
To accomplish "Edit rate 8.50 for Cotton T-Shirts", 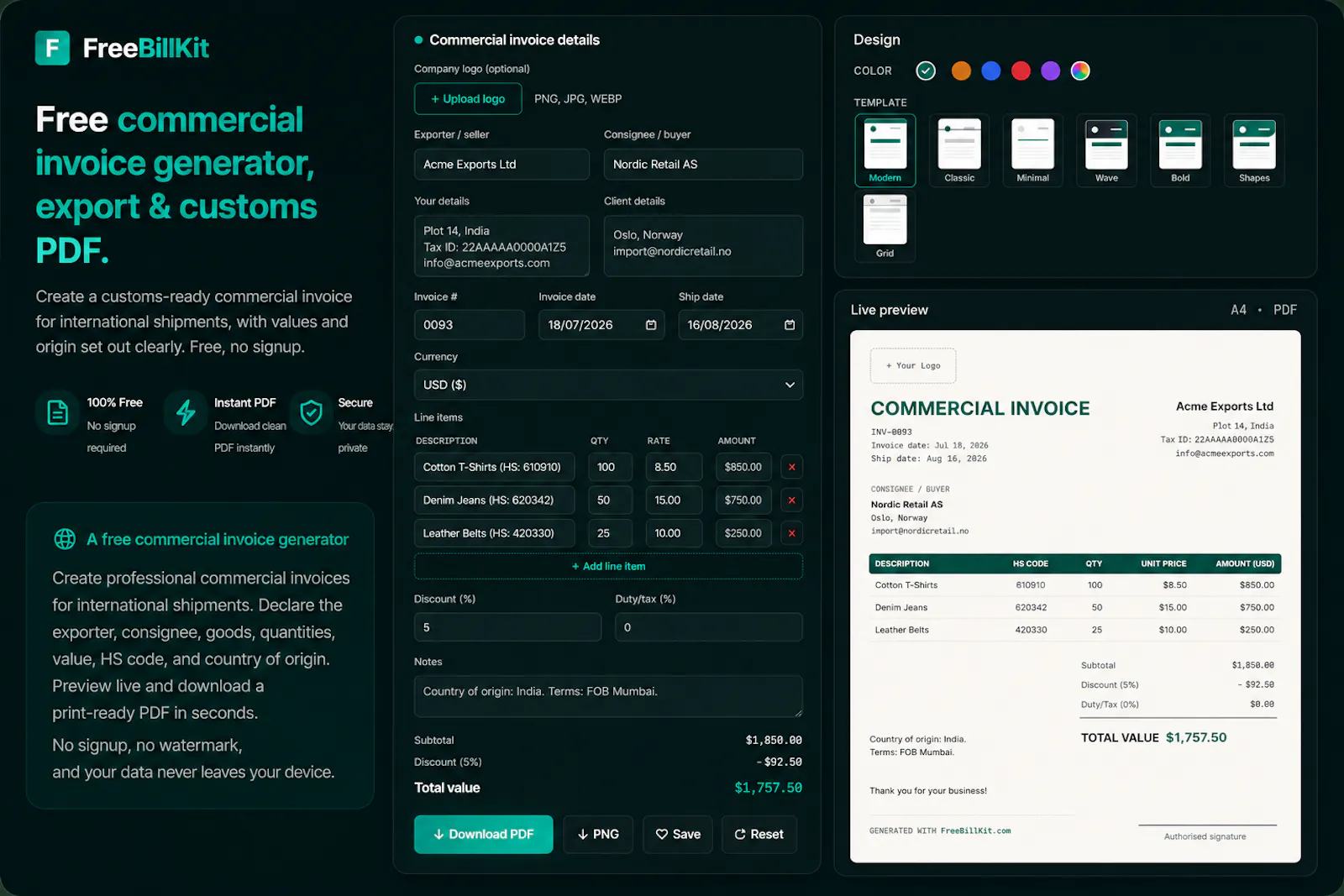I will 674,467.
